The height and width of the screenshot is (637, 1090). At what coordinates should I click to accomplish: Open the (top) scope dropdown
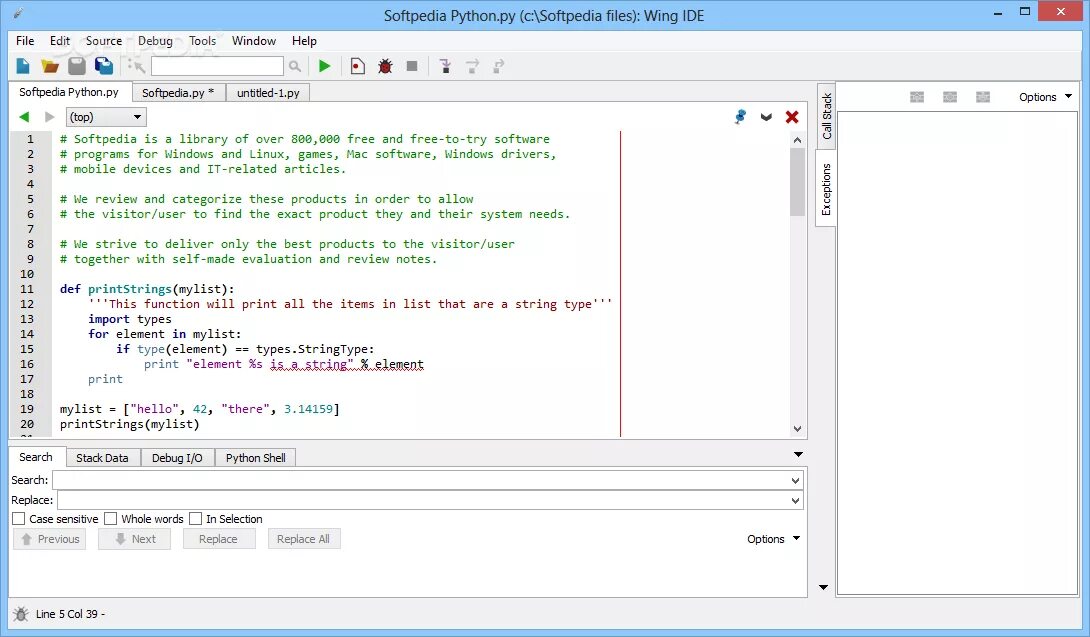pyautogui.click(x=106, y=117)
